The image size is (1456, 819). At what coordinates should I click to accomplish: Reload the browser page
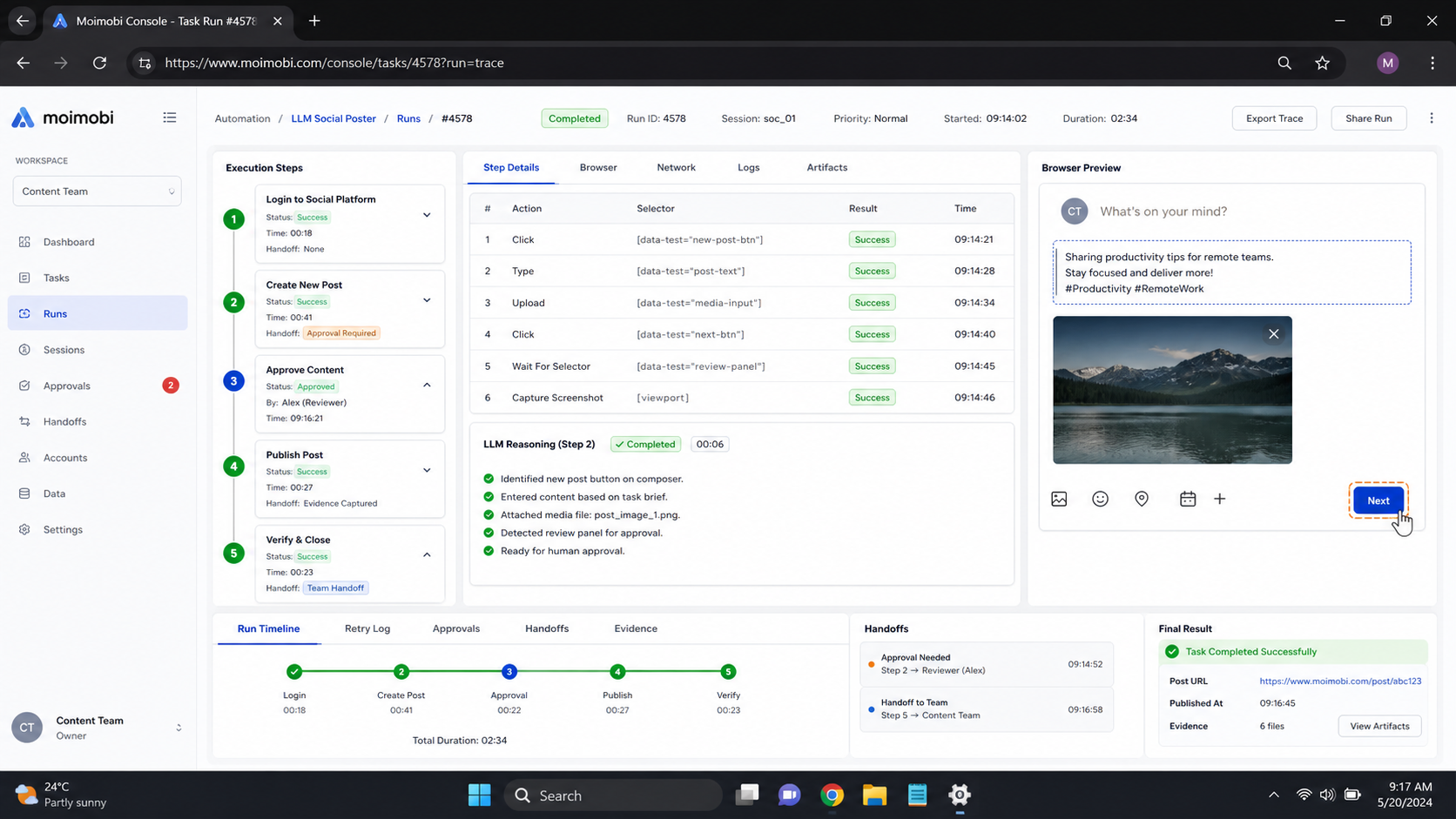pyautogui.click(x=99, y=63)
